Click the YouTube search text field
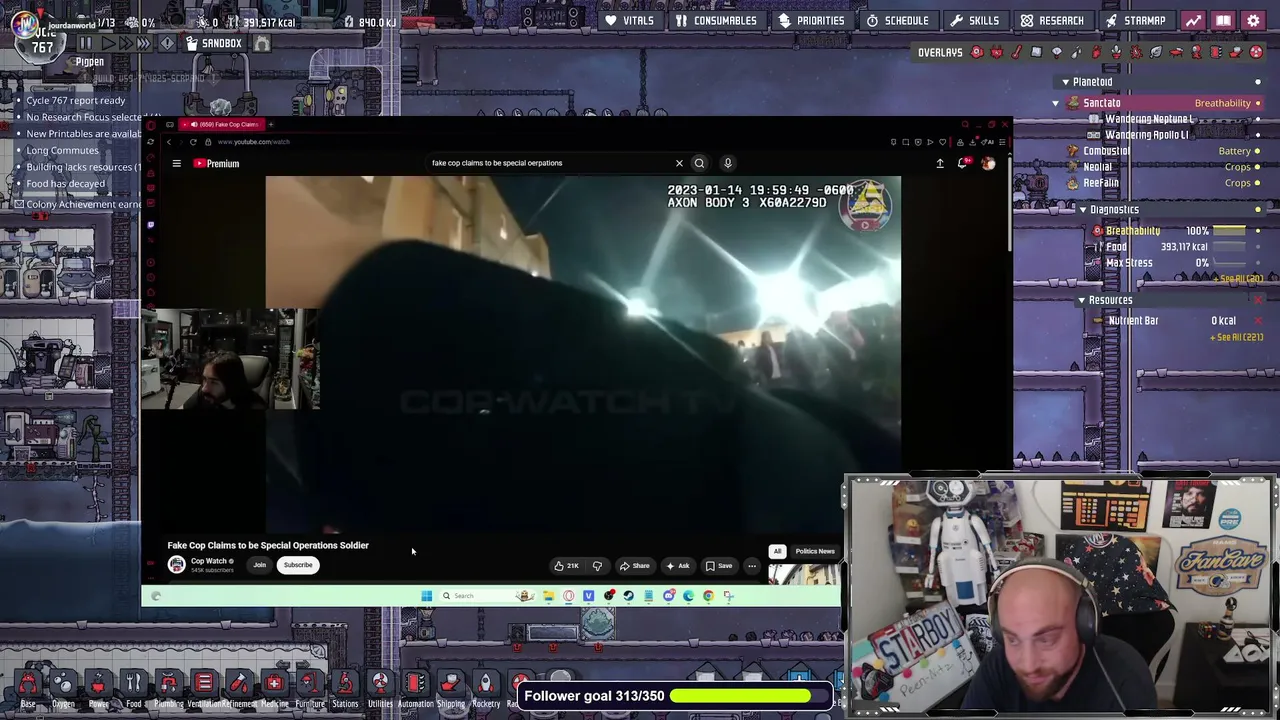Image resolution: width=1280 pixels, height=720 pixels. [550, 163]
